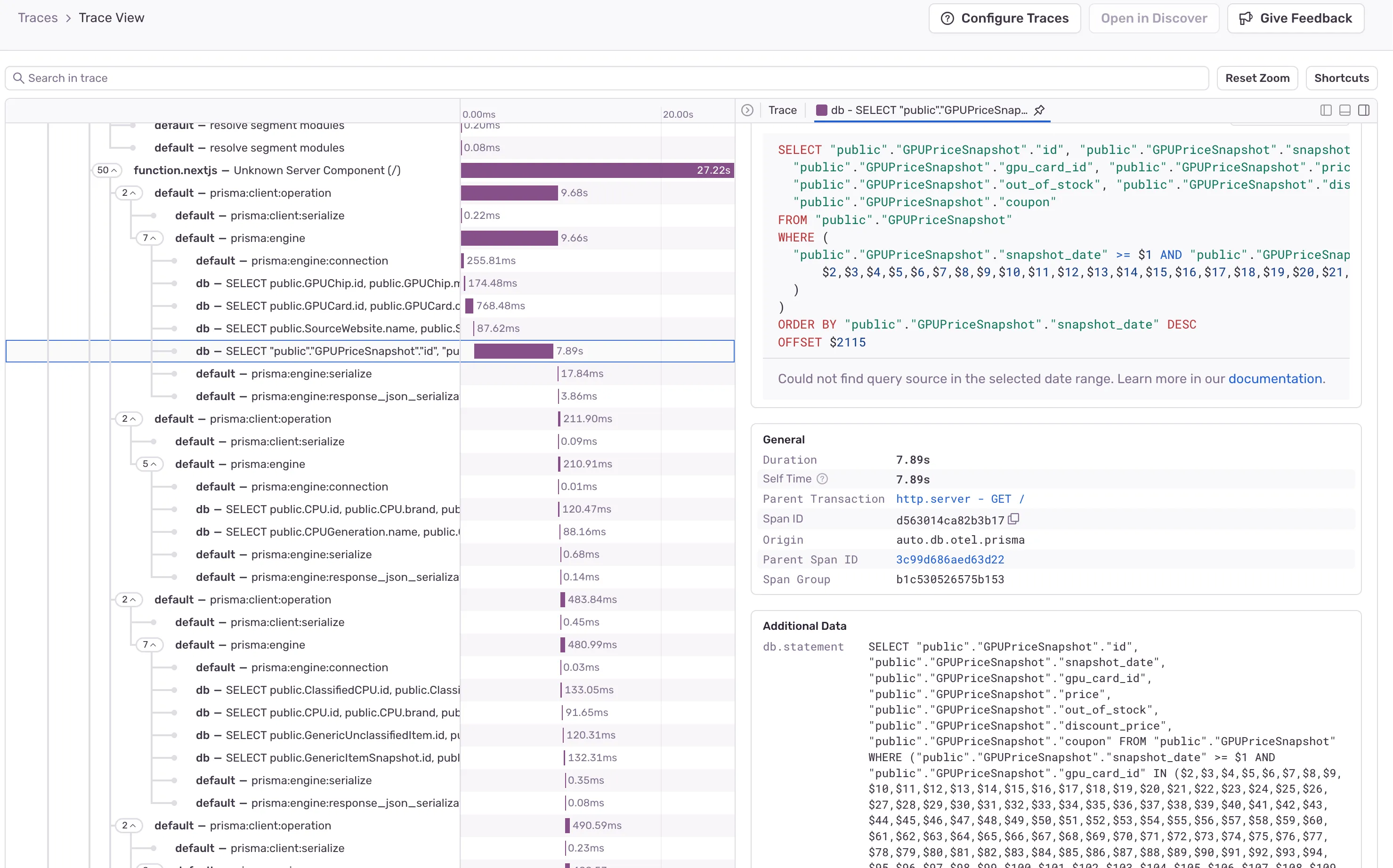
Task: Collapse the function.nextjs 50 children toggle
Action: point(107,170)
